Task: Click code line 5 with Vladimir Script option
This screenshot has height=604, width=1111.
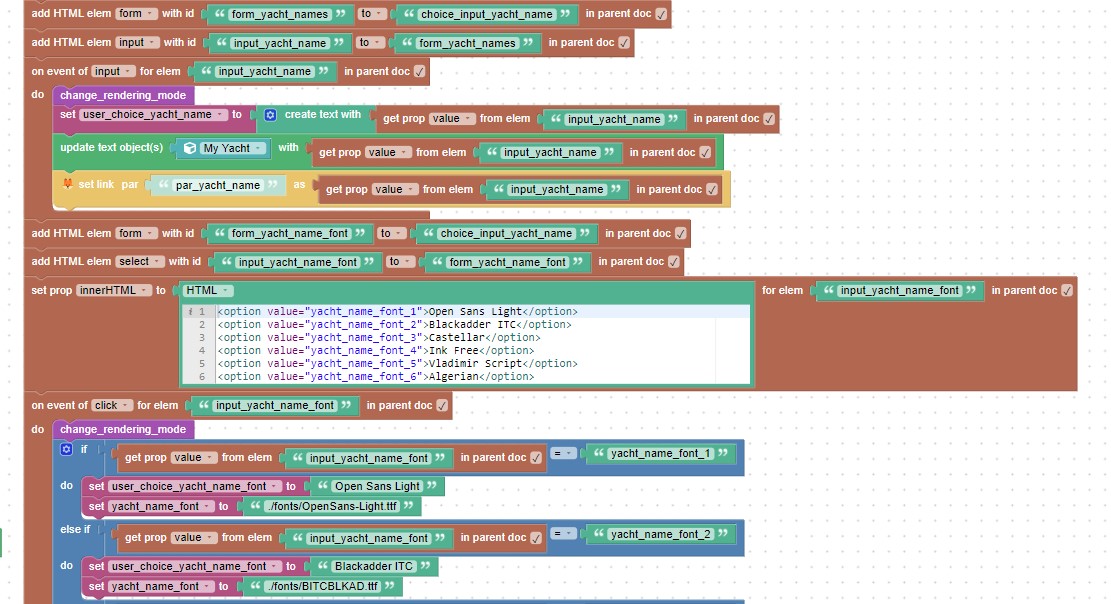Action: tap(397, 364)
